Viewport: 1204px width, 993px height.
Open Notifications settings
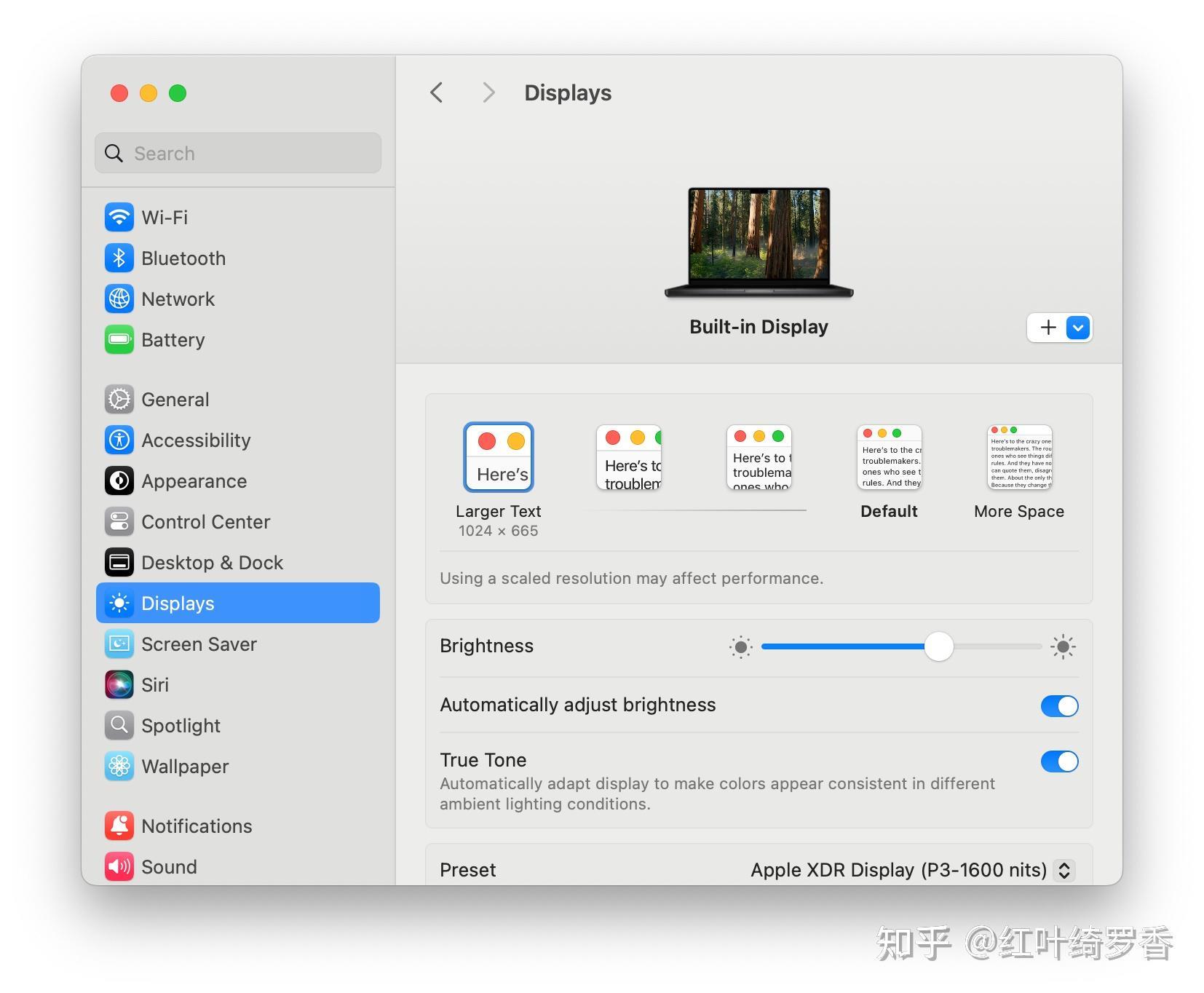[x=197, y=826]
